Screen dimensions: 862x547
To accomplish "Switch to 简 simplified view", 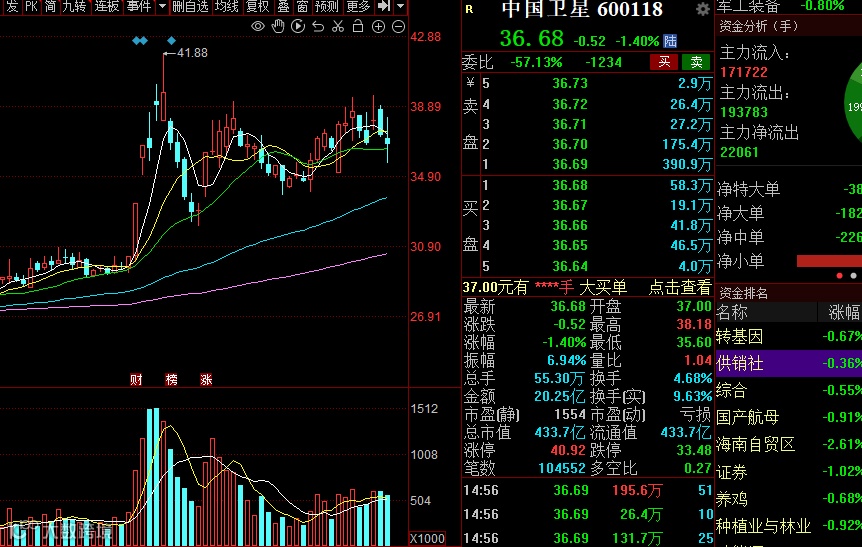I will pos(51,7).
